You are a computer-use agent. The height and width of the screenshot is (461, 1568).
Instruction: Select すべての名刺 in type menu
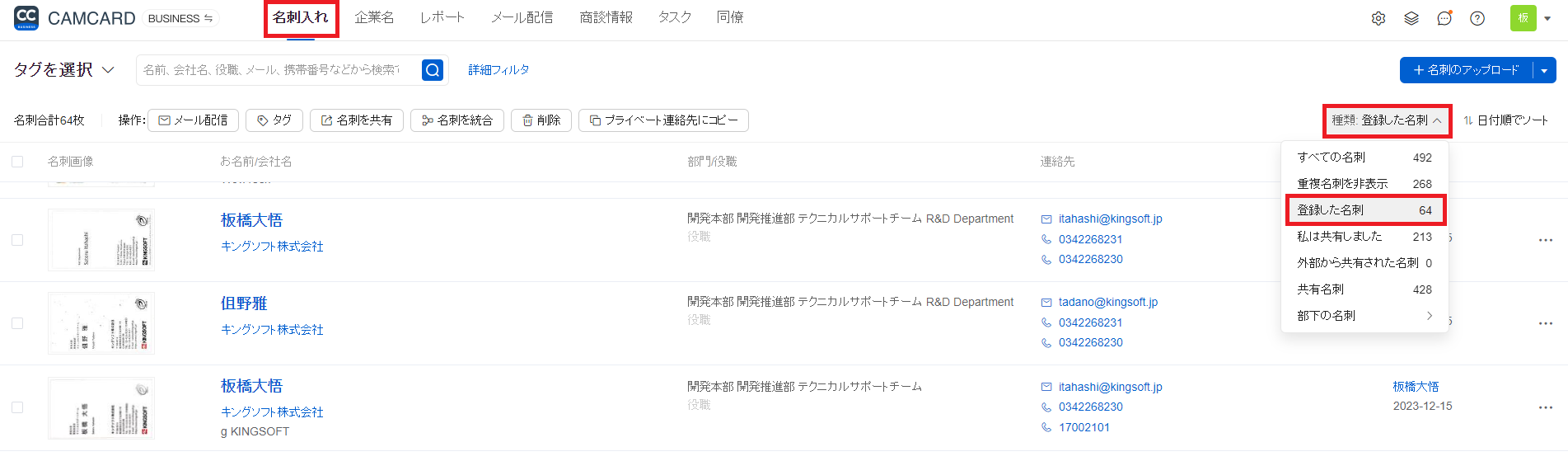[x=1364, y=158]
